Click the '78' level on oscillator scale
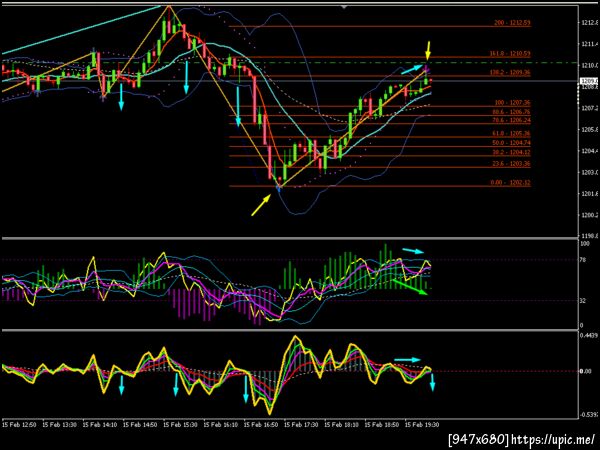Viewport: 600px width, 450px height. 584,260
